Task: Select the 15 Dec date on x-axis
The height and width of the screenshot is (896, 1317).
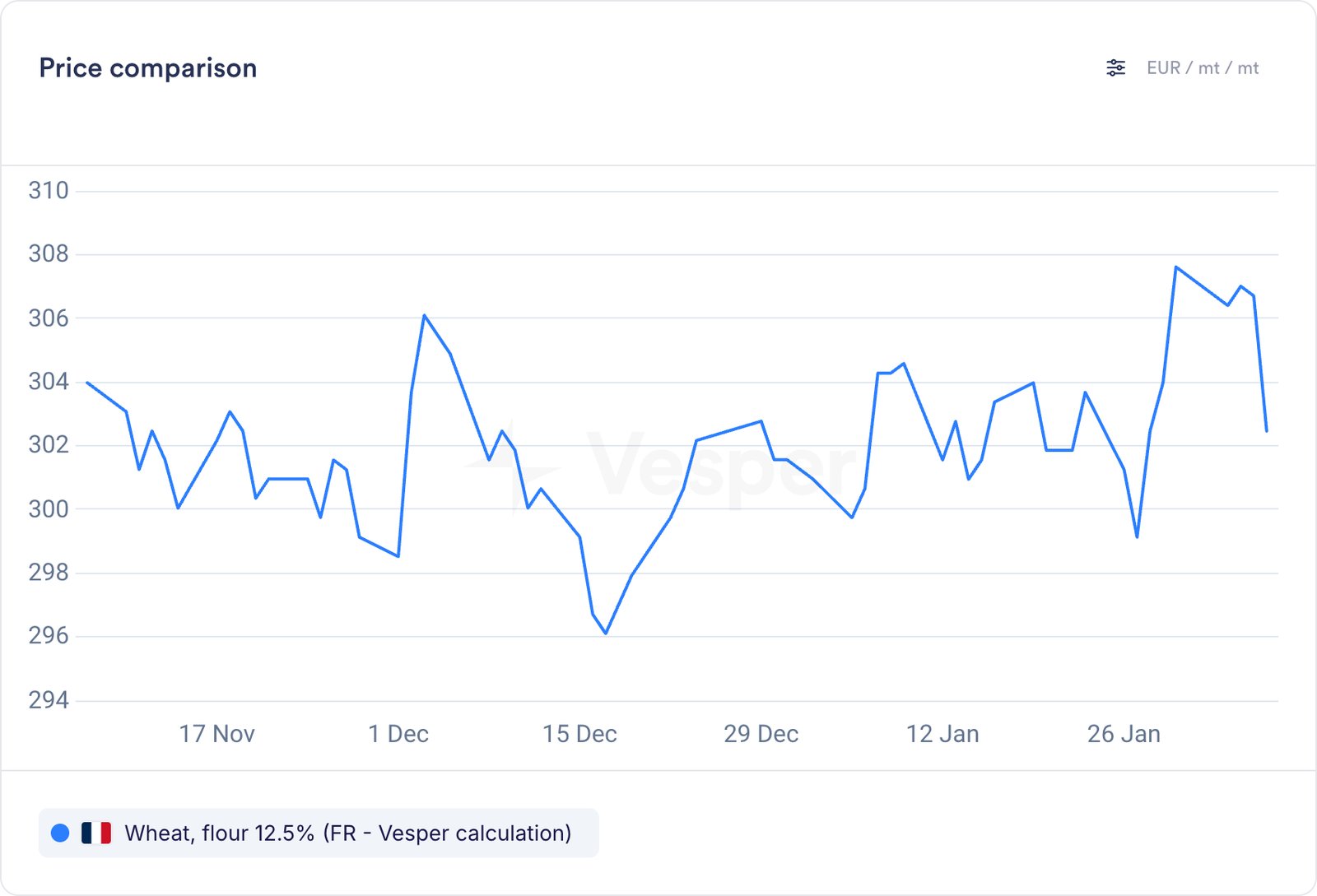Action: coord(579,734)
